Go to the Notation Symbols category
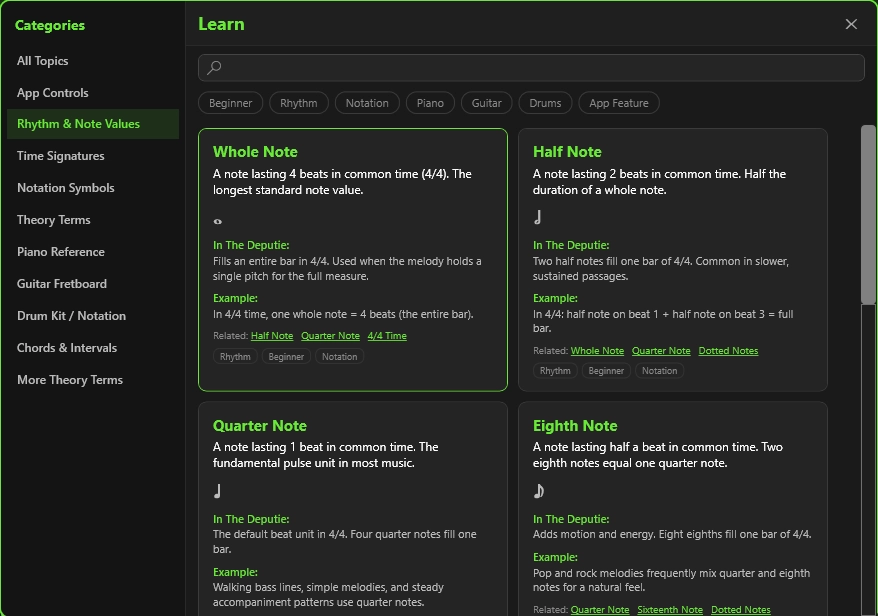878x616 pixels. point(92,188)
